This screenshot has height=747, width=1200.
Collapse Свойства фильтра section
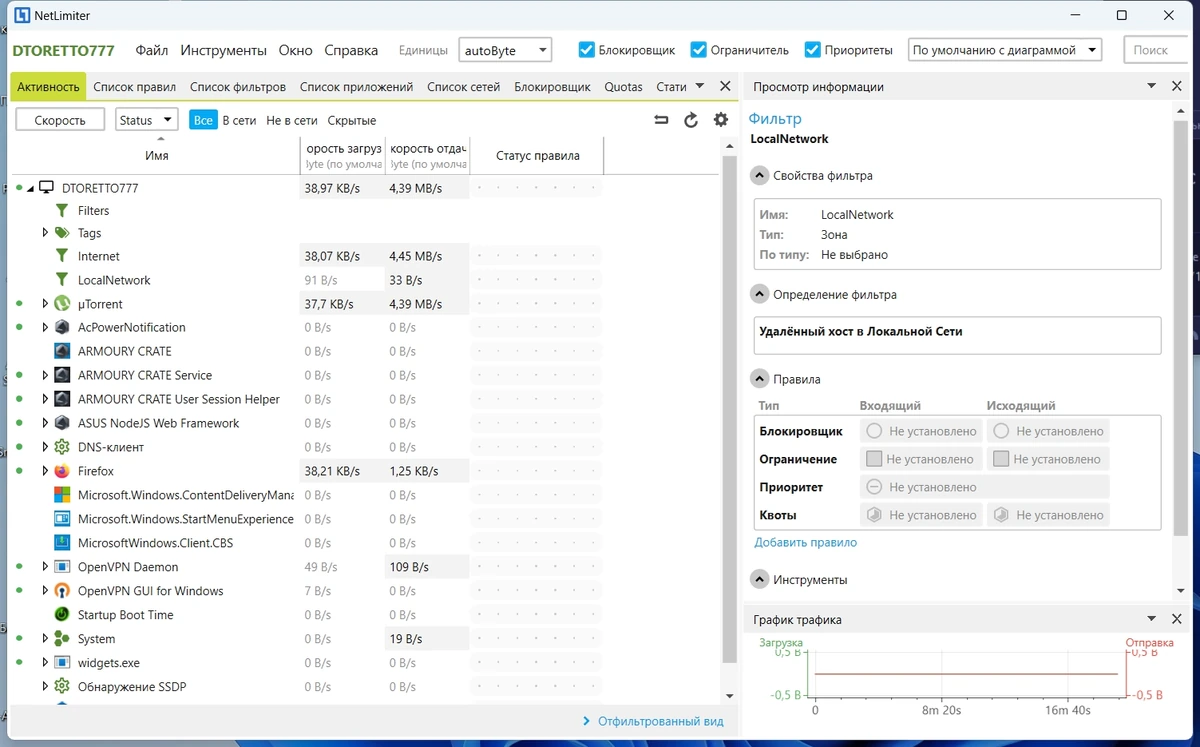[x=759, y=175]
